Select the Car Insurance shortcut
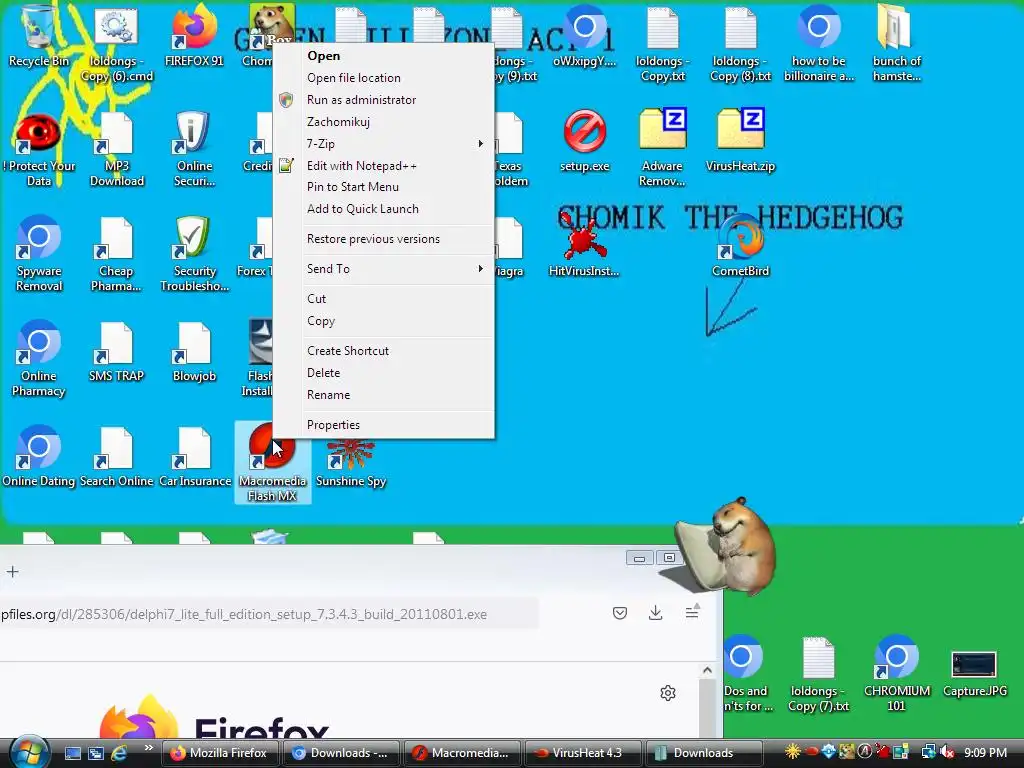 [195, 456]
